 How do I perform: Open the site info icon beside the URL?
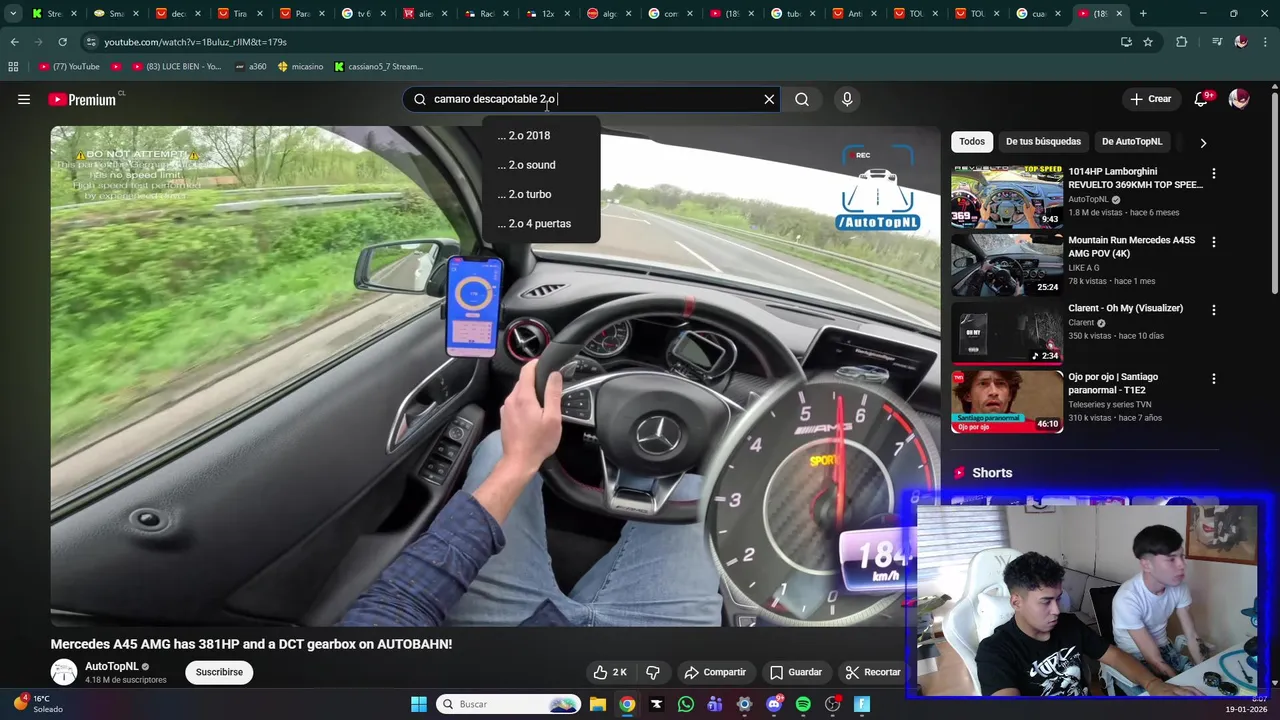pos(91,42)
